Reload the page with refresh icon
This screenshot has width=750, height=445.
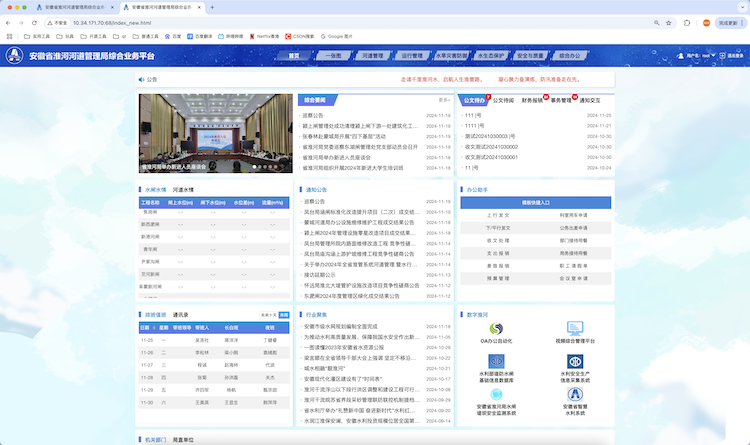[x=34, y=22]
